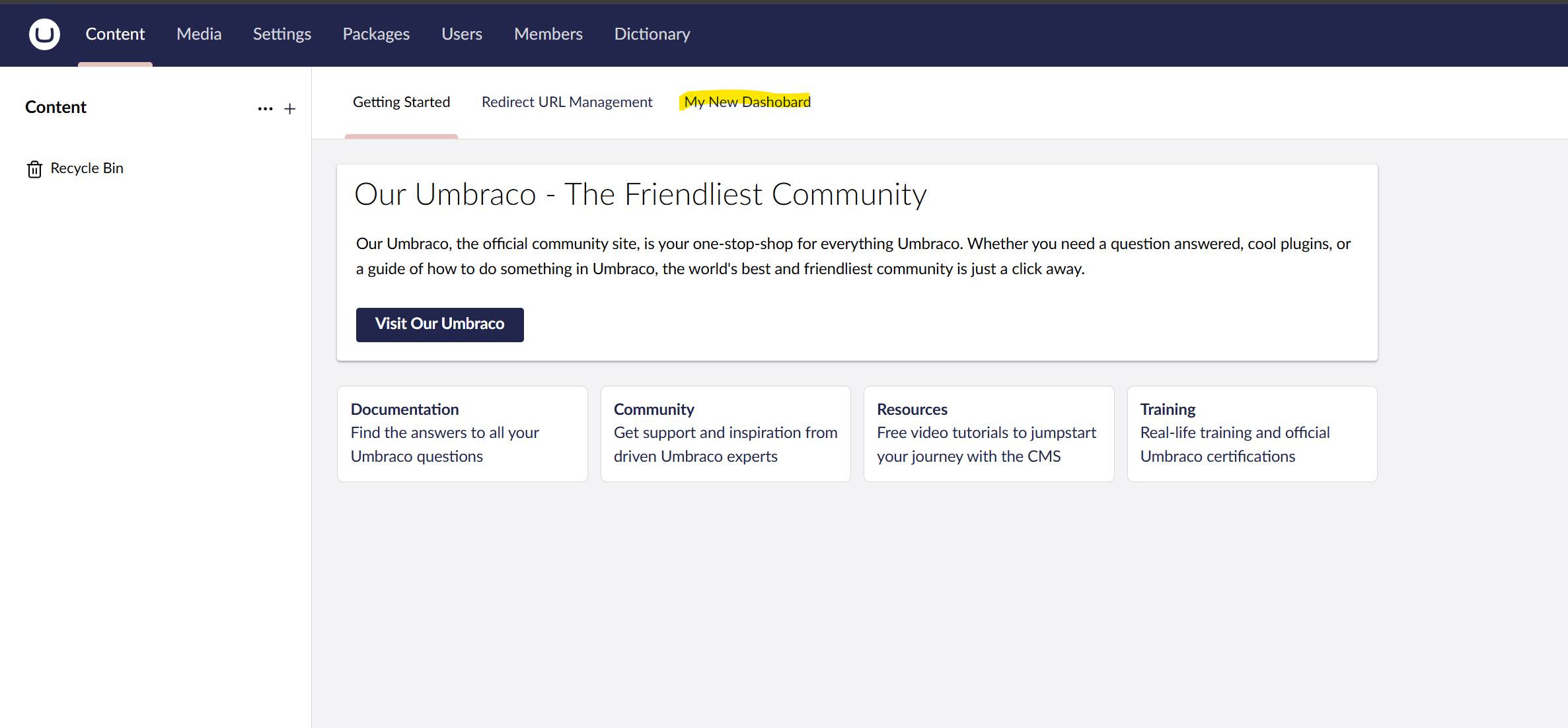
Task: Open the Training card
Action: click(1252, 434)
